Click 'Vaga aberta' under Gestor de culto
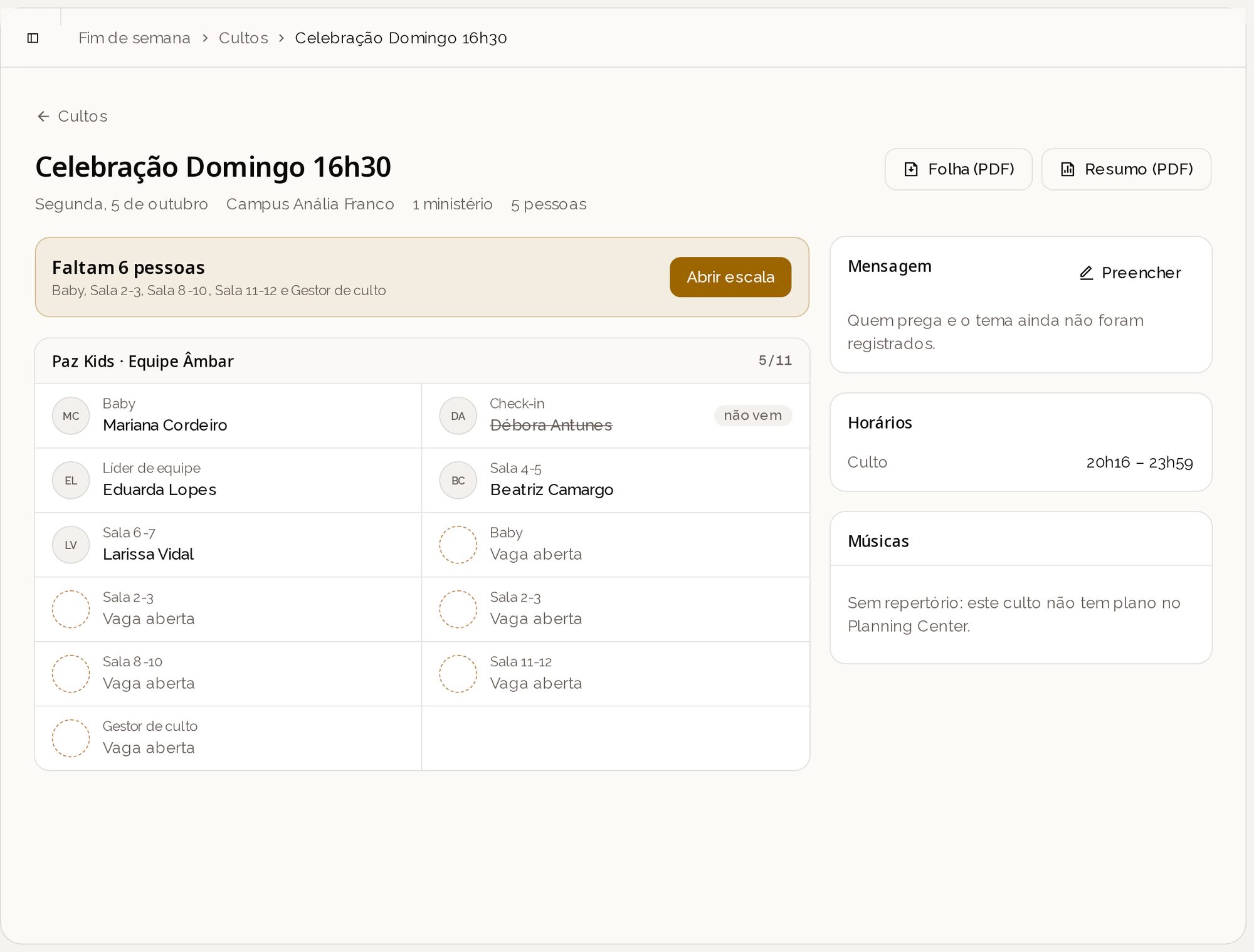The height and width of the screenshot is (952, 1254). pos(149,748)
